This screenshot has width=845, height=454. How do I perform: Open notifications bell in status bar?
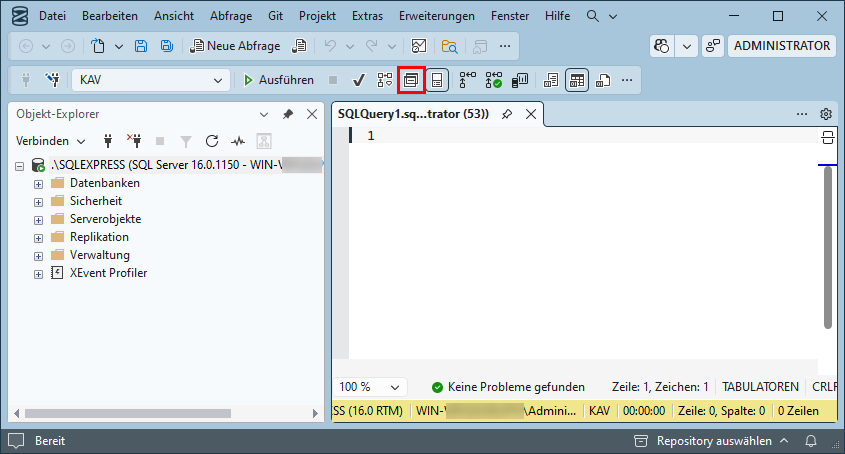tap(811, 441)
